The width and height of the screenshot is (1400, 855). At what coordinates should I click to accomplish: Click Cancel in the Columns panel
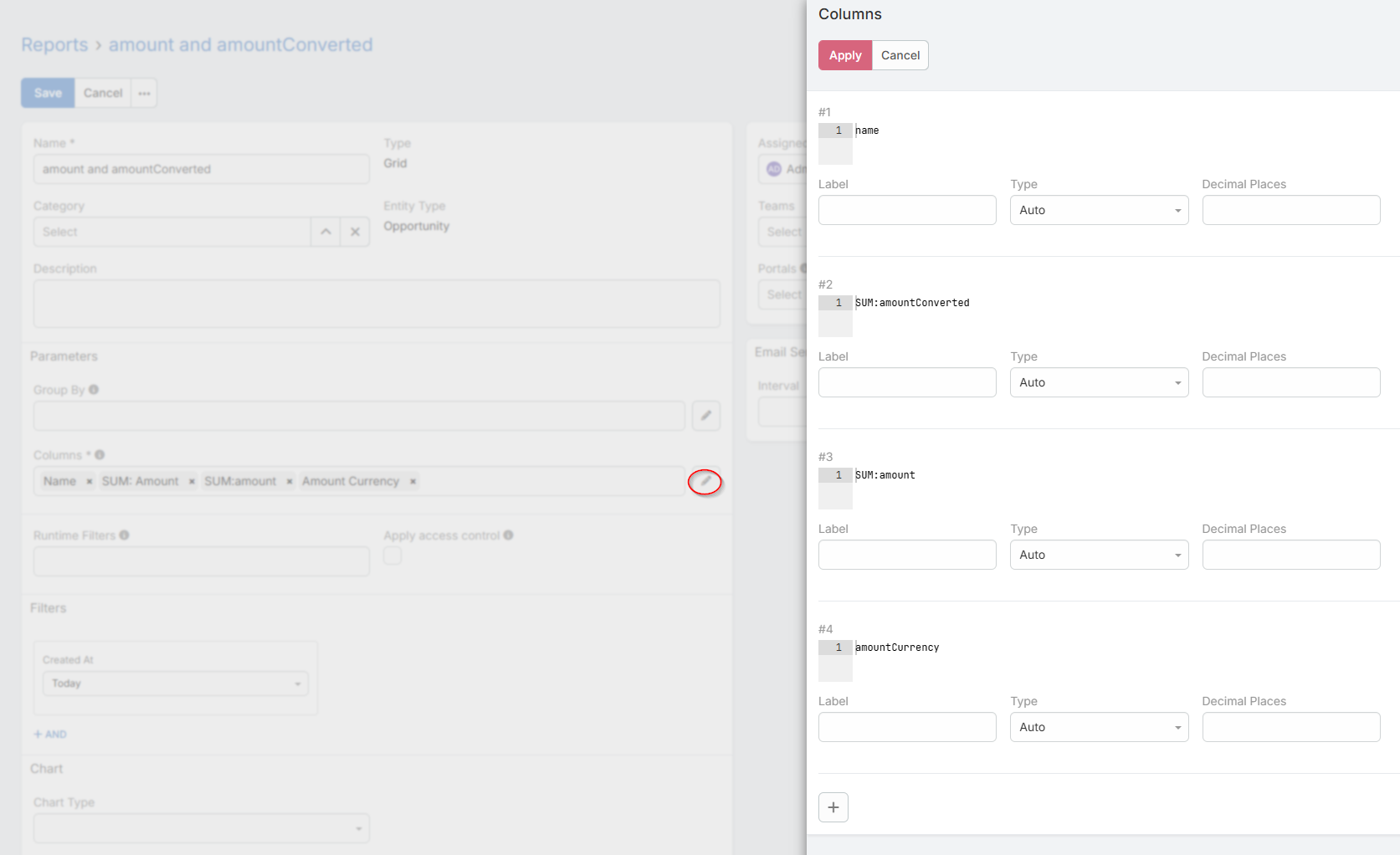pyautogui.click(x=900, y=55)
